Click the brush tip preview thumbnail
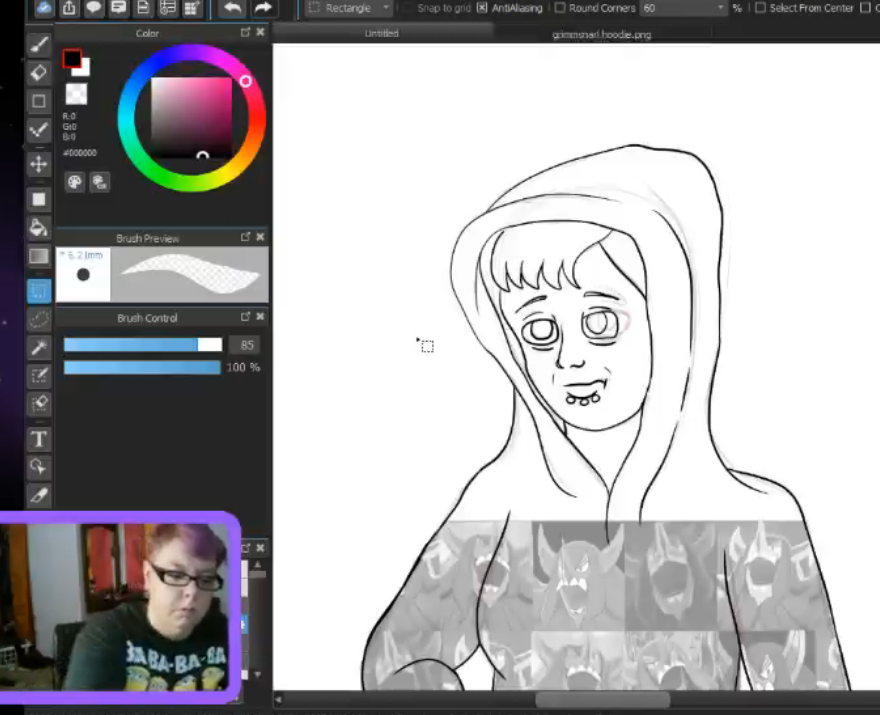880x715 pixels. click(83, 274)
